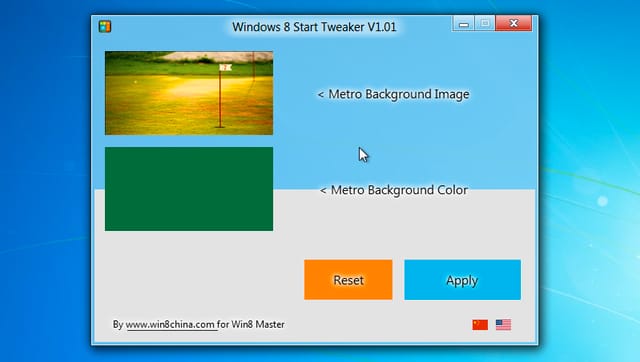Click the Metro Background Color label
Screen dimensions: 640x362
[394, 190]
